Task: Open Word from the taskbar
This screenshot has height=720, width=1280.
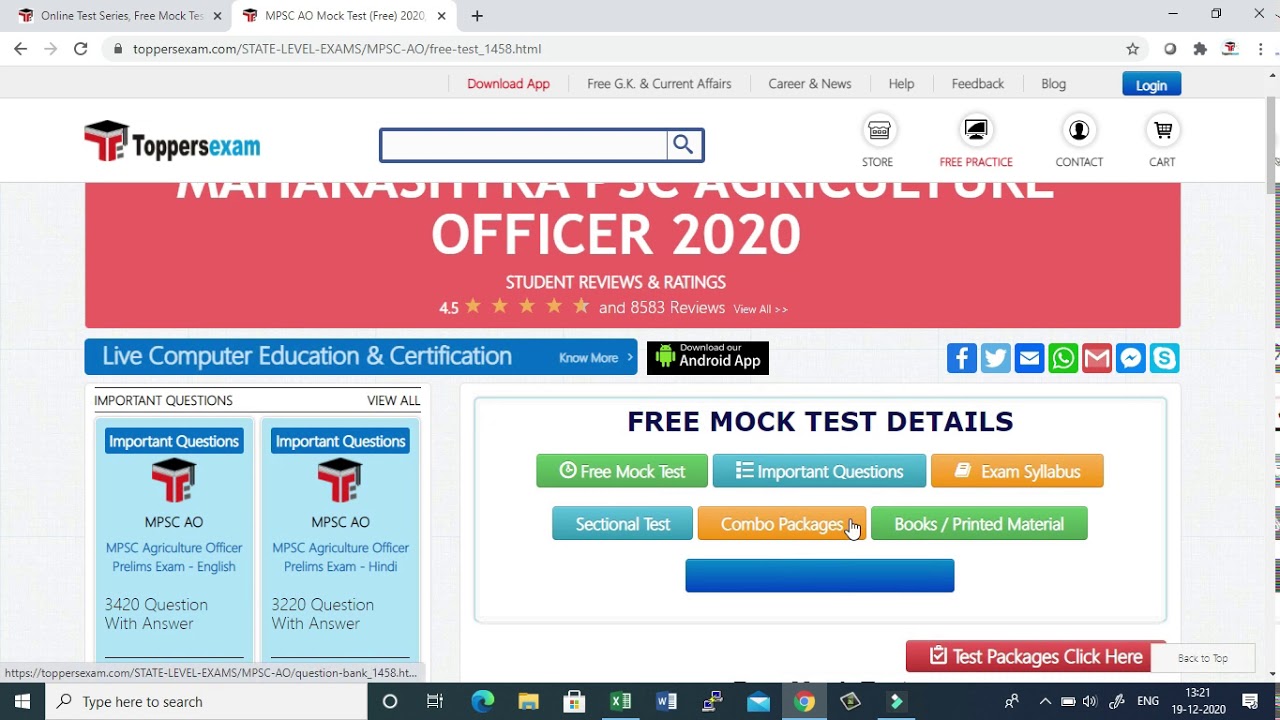Action: coord(667,701)
